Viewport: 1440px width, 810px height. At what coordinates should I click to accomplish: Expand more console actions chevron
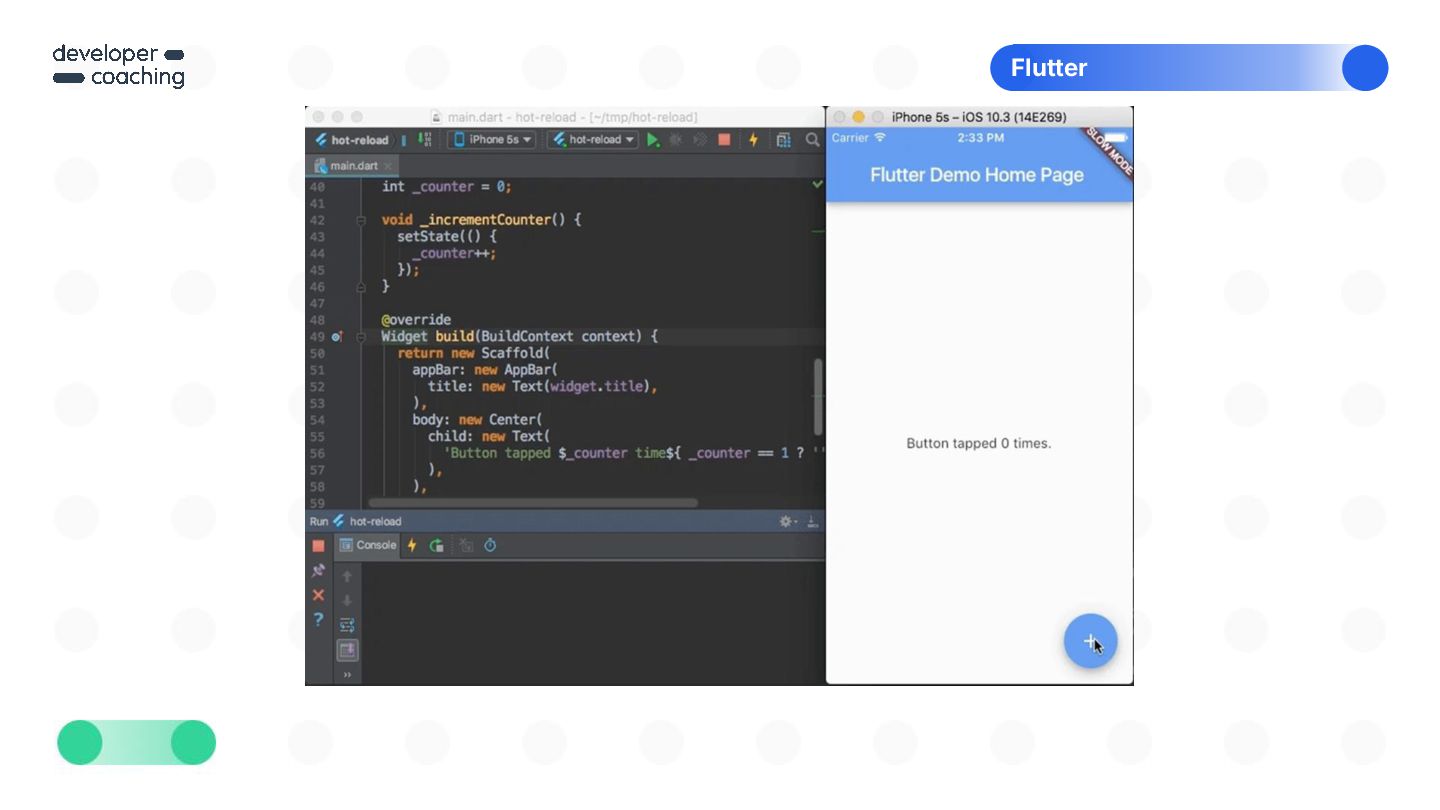click(347, 675)
